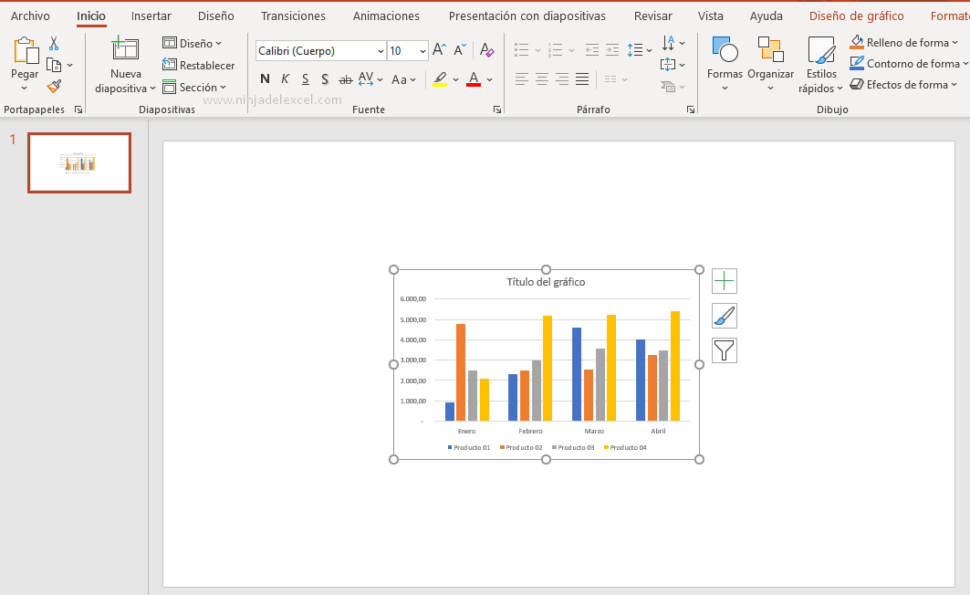Click the Cut scissors icon

click(x=54, y=43)
